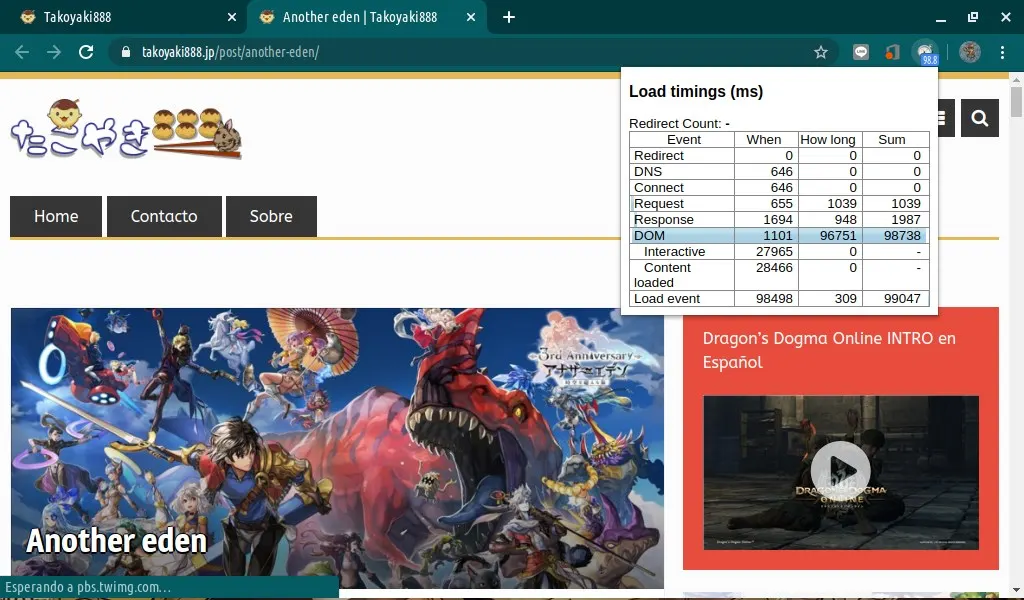Open the Sobre page

tap(271, 216)
